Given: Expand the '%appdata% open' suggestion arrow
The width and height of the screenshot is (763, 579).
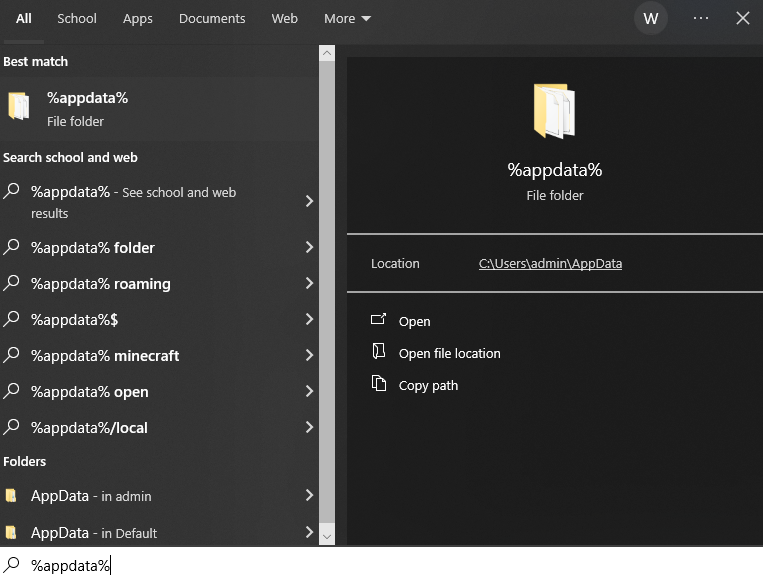Looking at the screenshot, I should tap(309, 391).
